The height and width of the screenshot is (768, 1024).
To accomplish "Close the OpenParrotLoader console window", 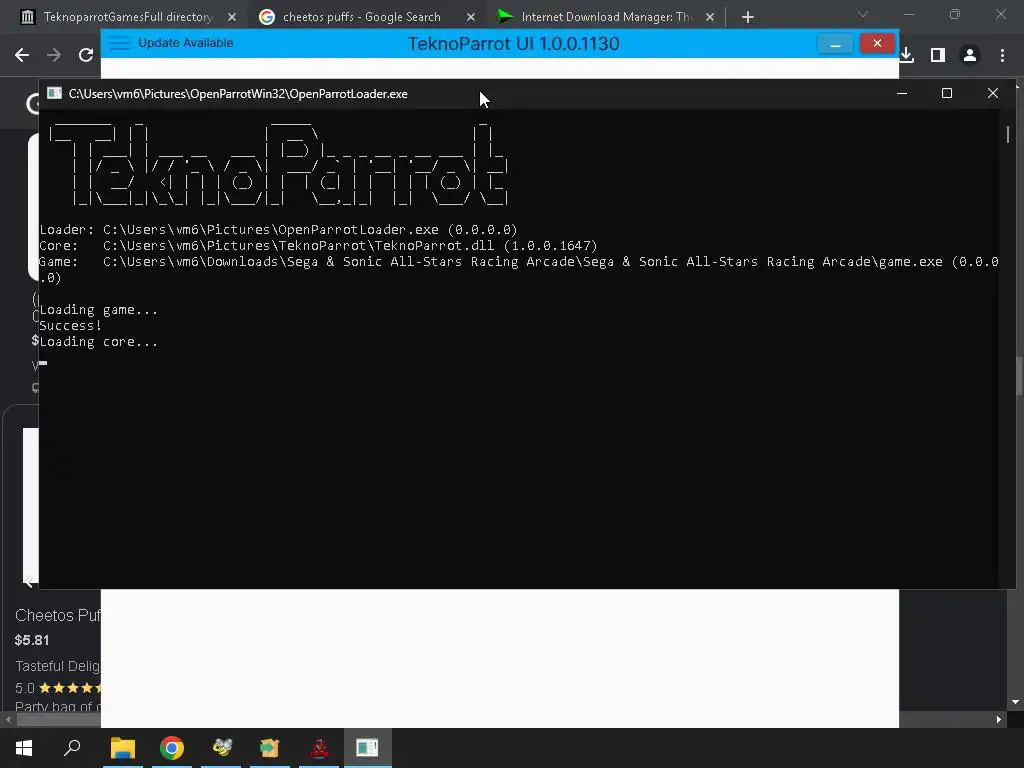I will tap(993, 93).
